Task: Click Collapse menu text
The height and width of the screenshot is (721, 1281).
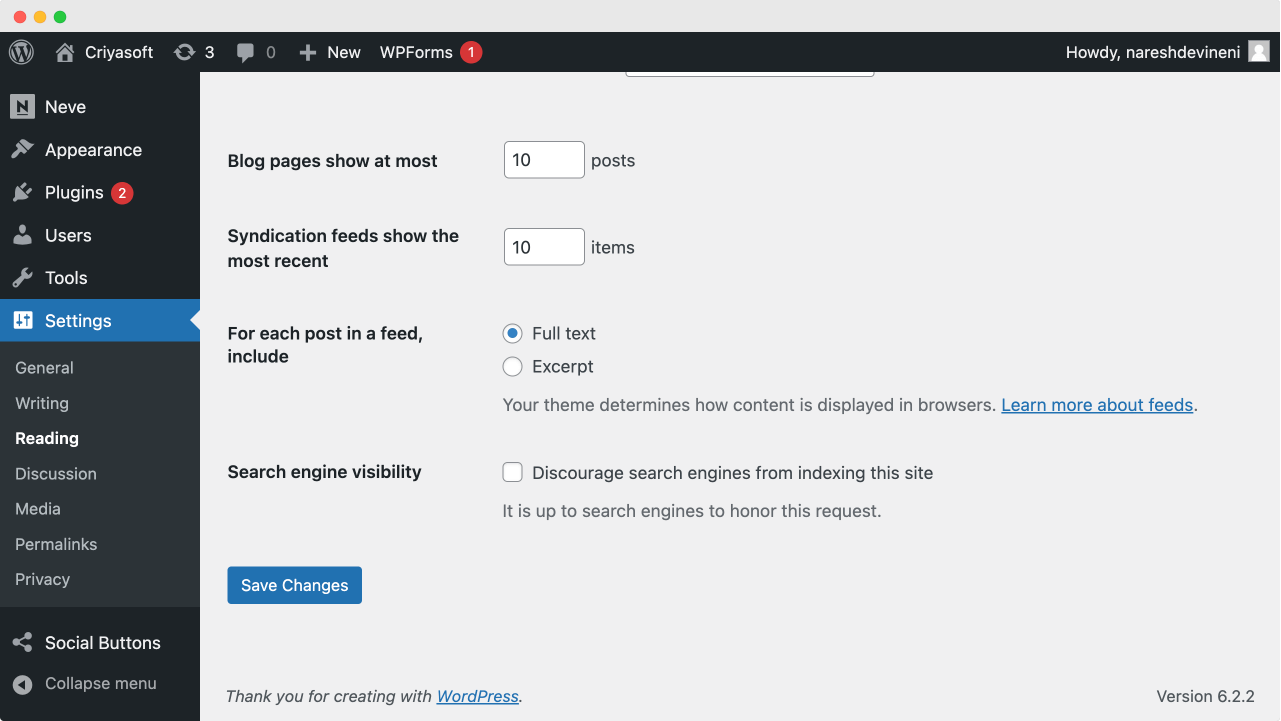Action: 101,684
